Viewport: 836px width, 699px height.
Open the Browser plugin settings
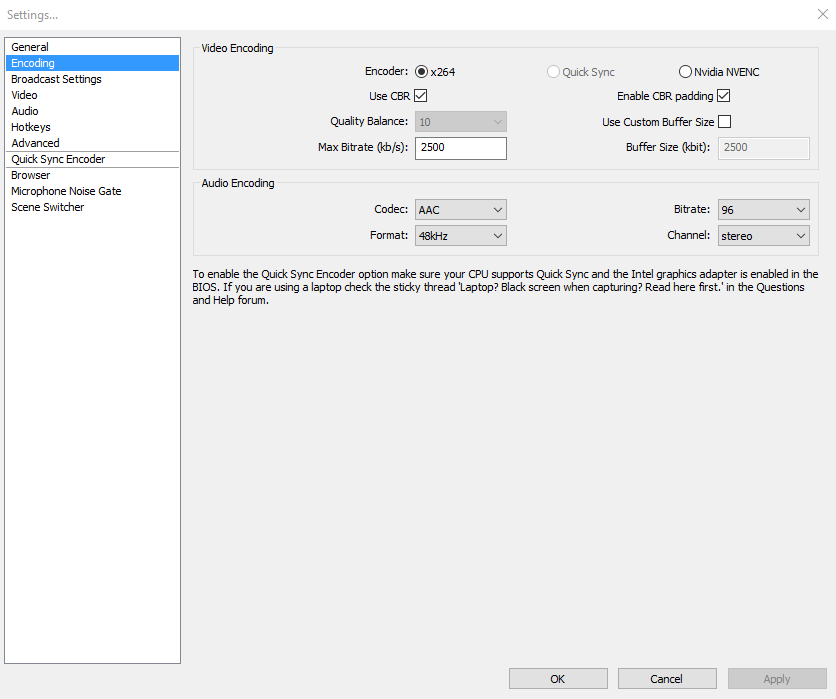pos(92,175)
